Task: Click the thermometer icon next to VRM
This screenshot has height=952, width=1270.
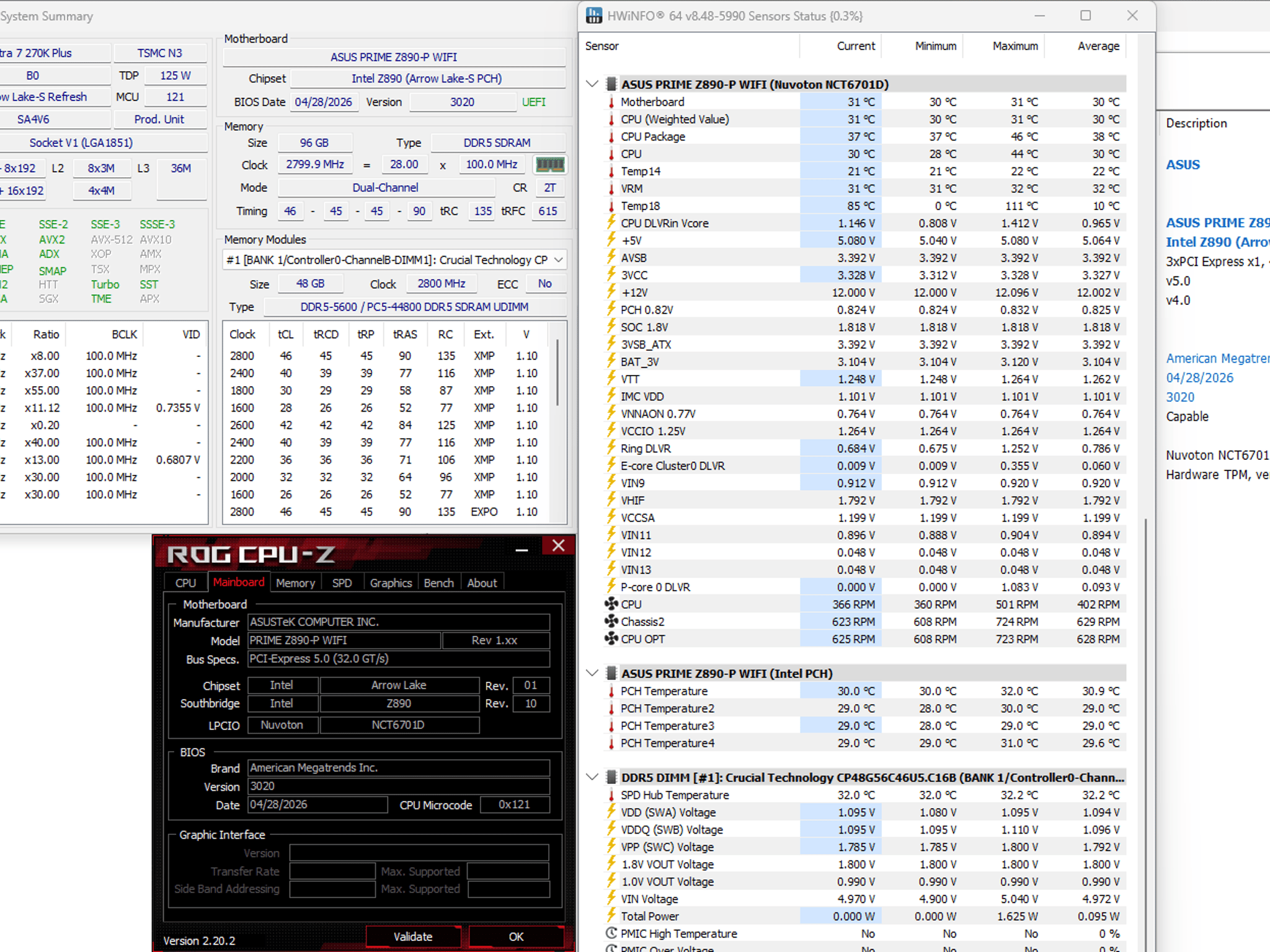Action: click(611, 188)
